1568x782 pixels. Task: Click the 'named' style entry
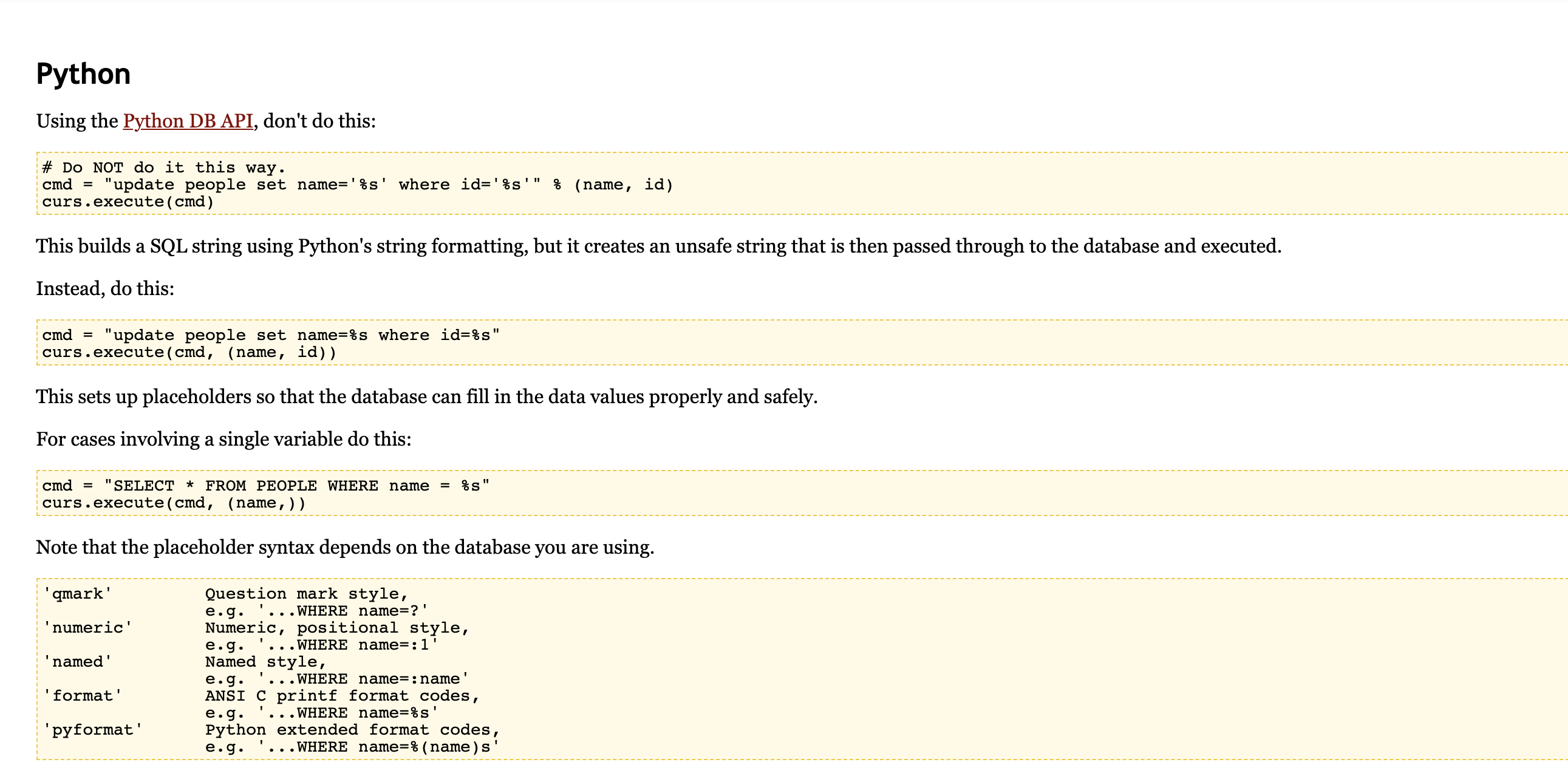pos(77,662)
